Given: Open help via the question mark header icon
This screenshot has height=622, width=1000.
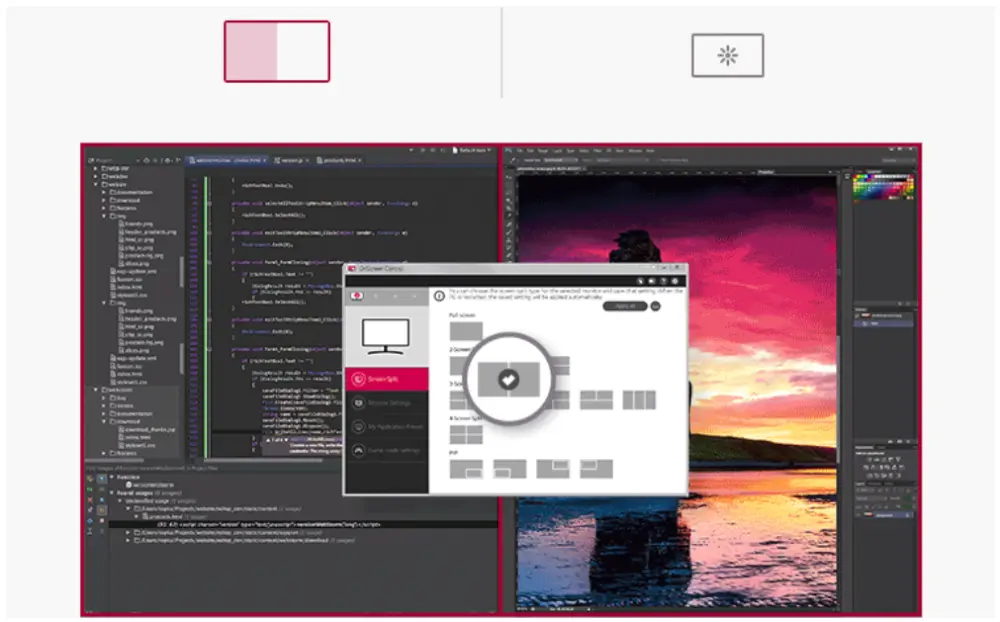Looking at the screenshot, I should [663, 281].
